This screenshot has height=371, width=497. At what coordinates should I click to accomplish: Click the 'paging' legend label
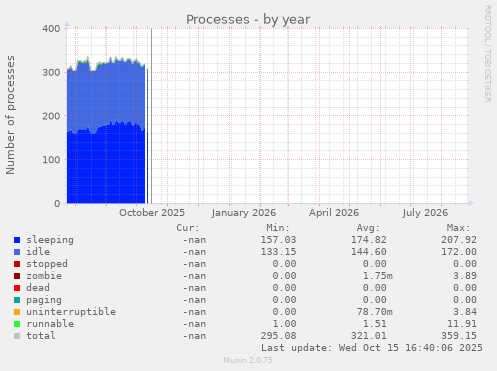pyautogui.click(x=44, y=300)
